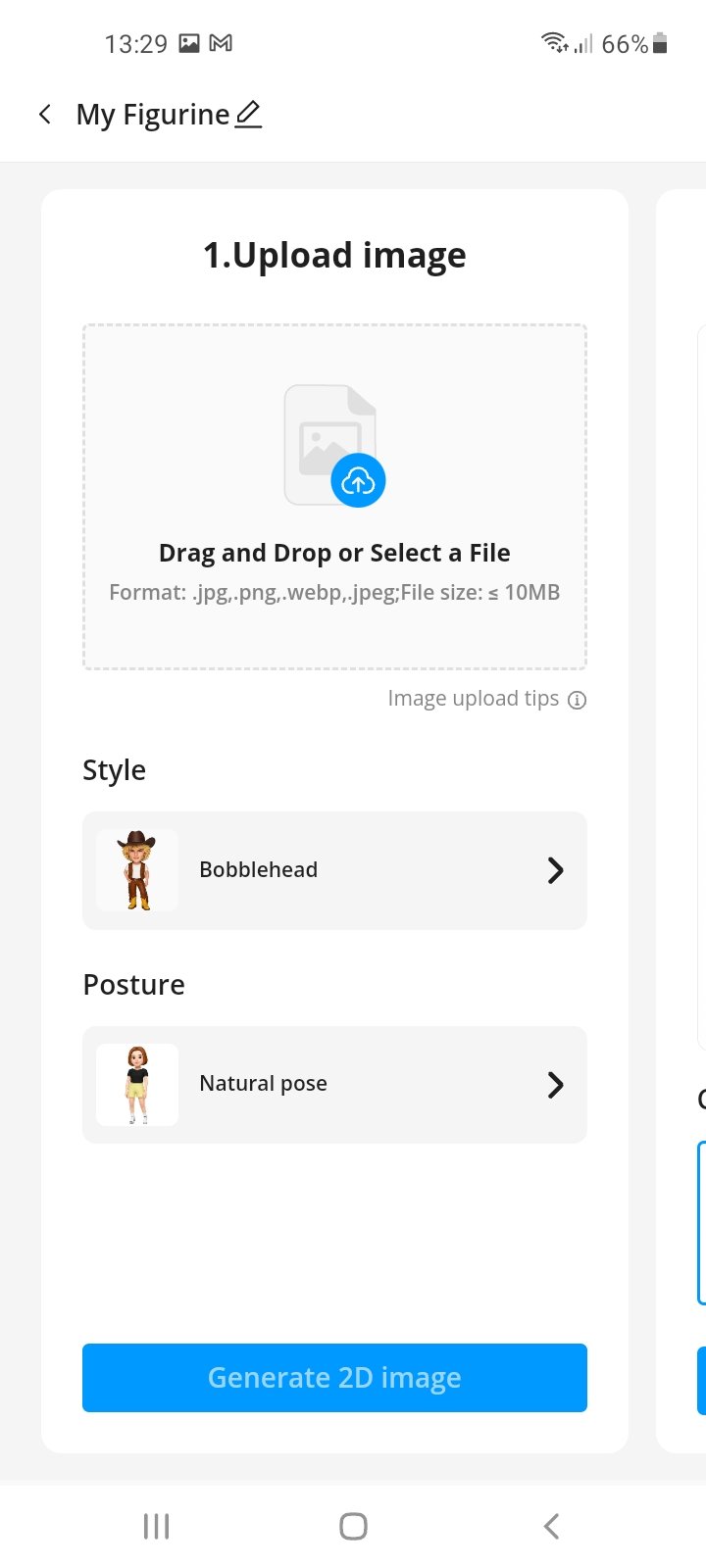Tap the back arrow beside My Figurine
The image size is (706, 1568).
pyautogui.click(x=45, y=115)
